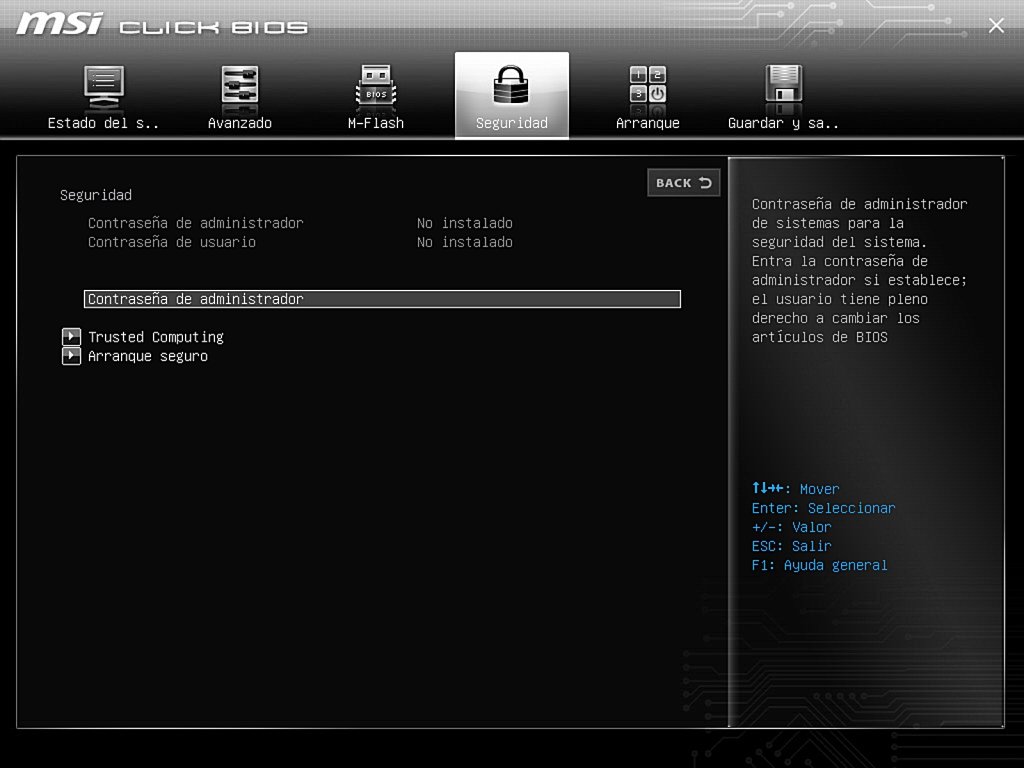
Task: Close the Click BIOS window
Action: [996, 25]
